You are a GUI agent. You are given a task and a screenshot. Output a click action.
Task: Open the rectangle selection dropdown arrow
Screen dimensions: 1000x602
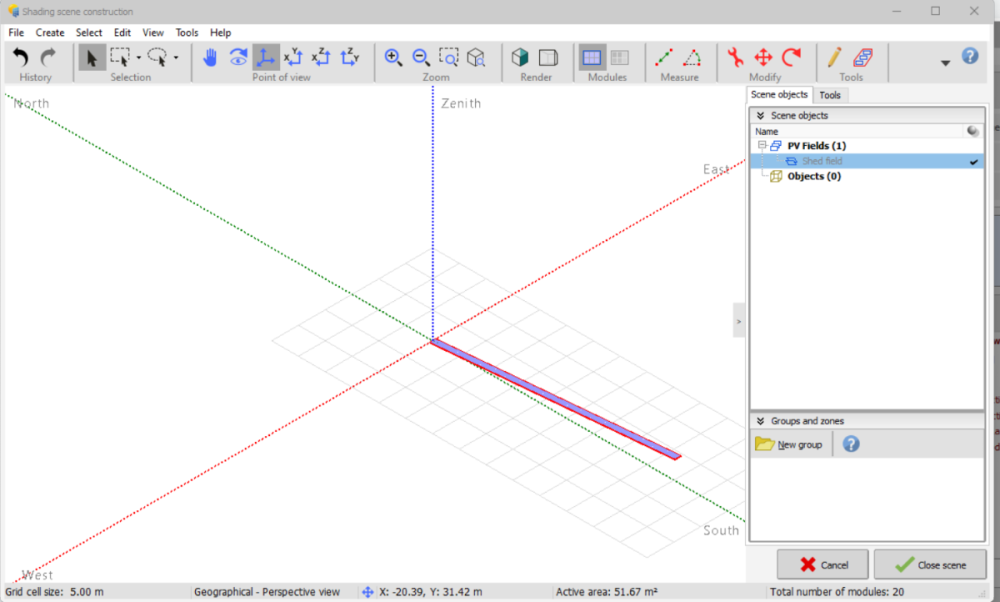(x=138, y=58)
